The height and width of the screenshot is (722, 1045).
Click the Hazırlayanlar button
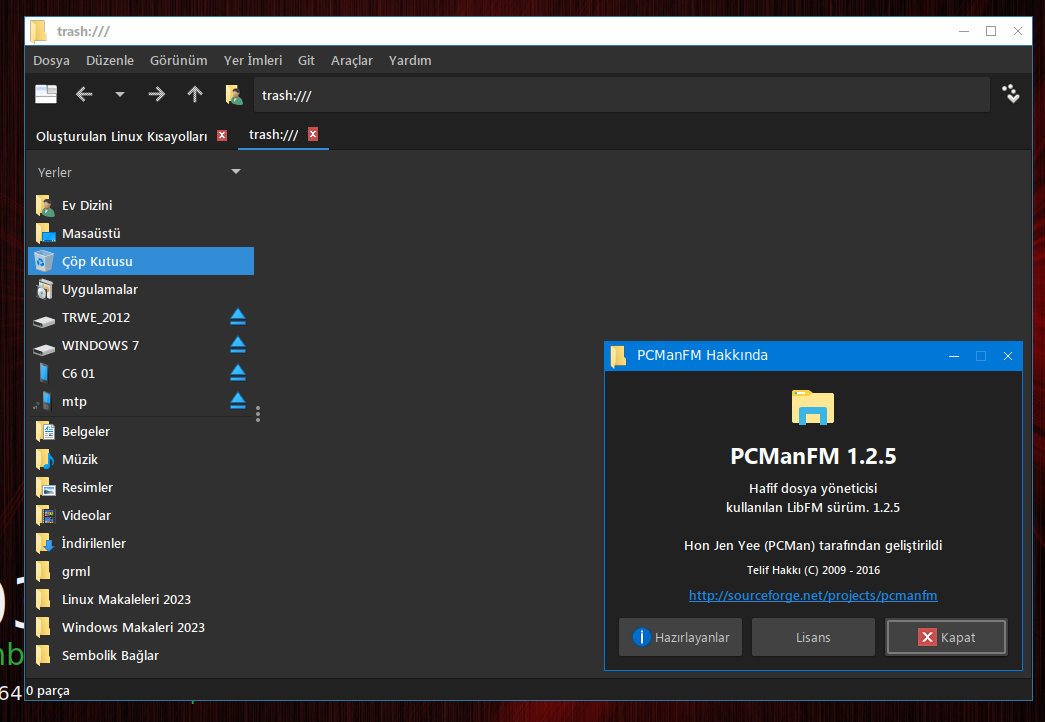click(680, 637)
